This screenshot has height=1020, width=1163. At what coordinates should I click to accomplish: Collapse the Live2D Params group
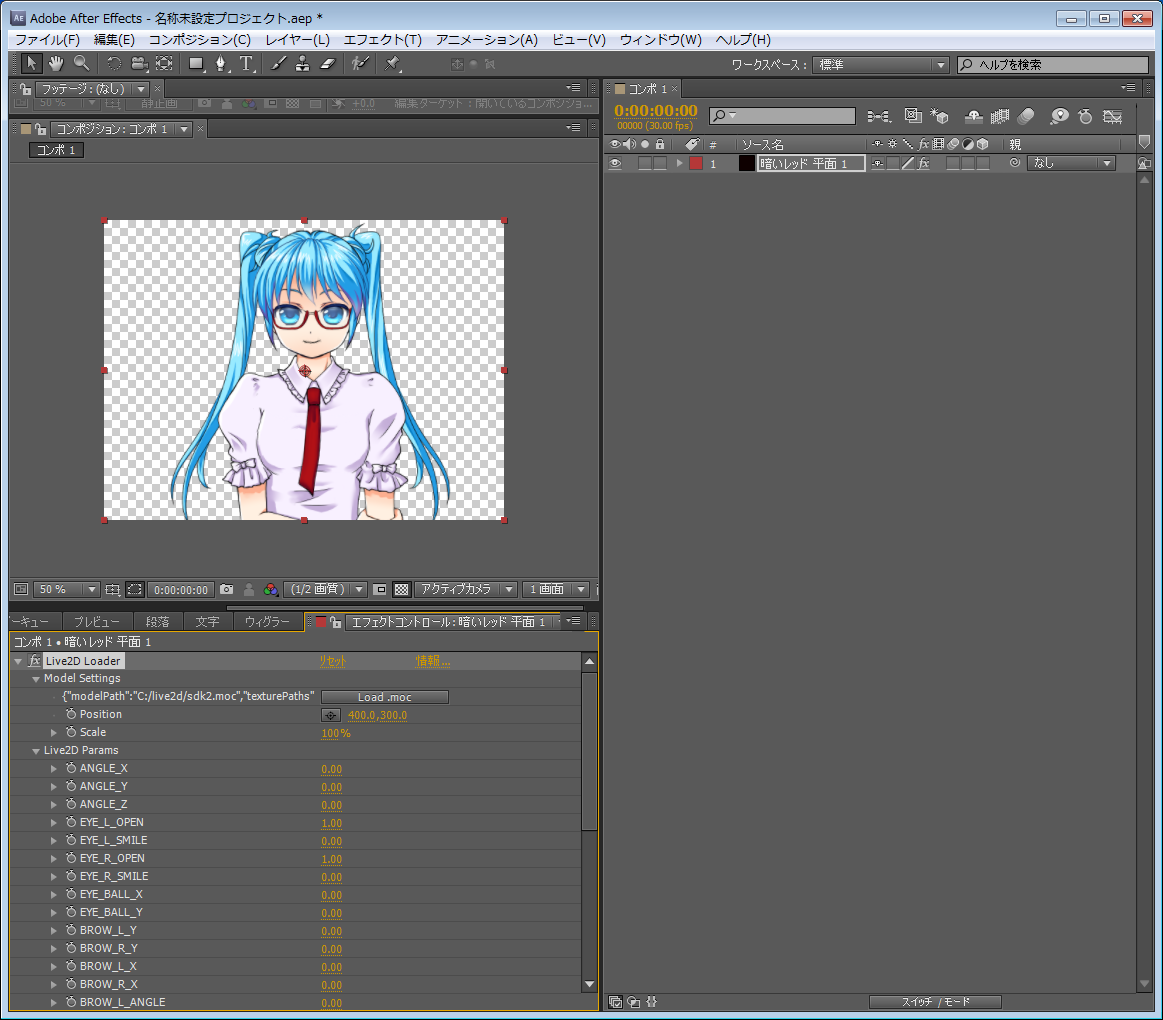click(36, 751)
